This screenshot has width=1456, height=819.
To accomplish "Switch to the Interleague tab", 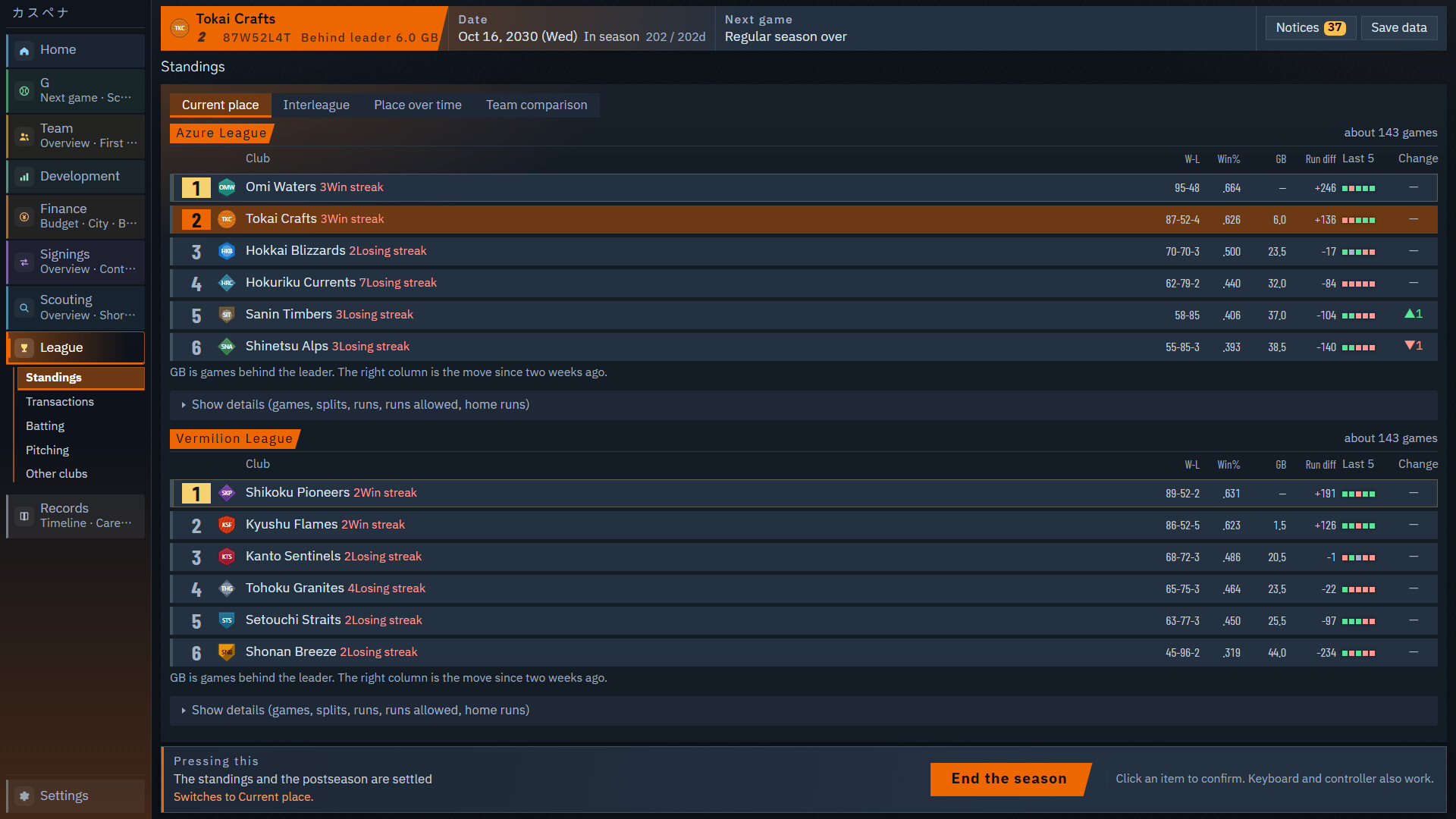I will tap(316, 105).
